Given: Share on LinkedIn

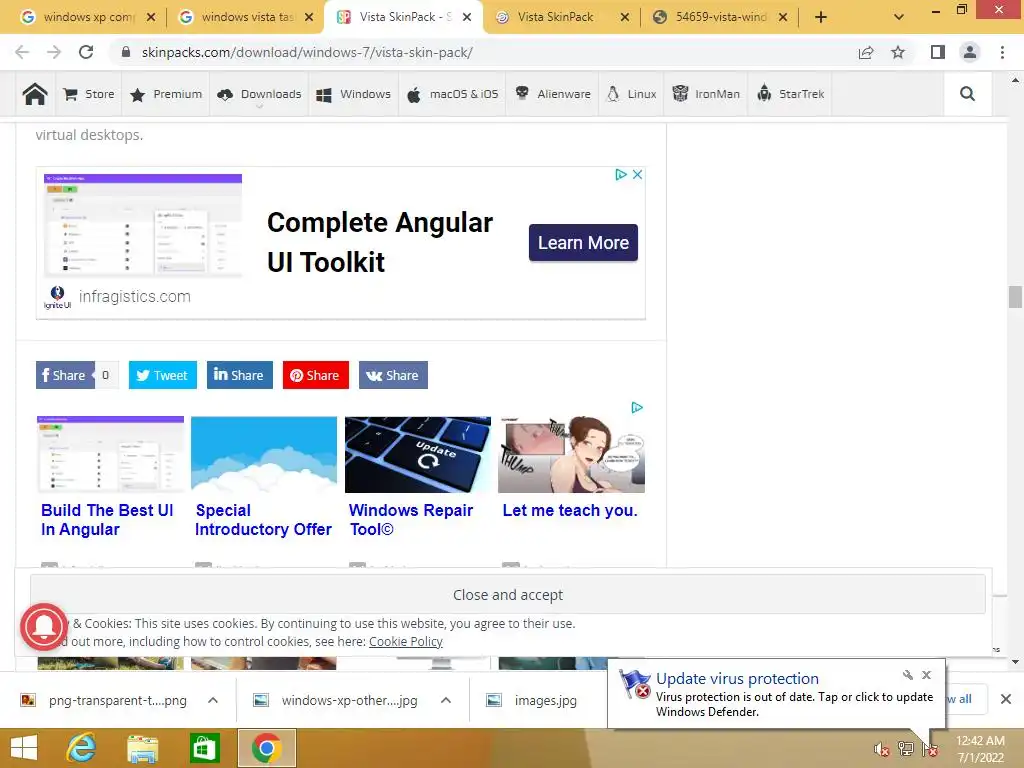Looking at the screenshot, I should 240,375.
